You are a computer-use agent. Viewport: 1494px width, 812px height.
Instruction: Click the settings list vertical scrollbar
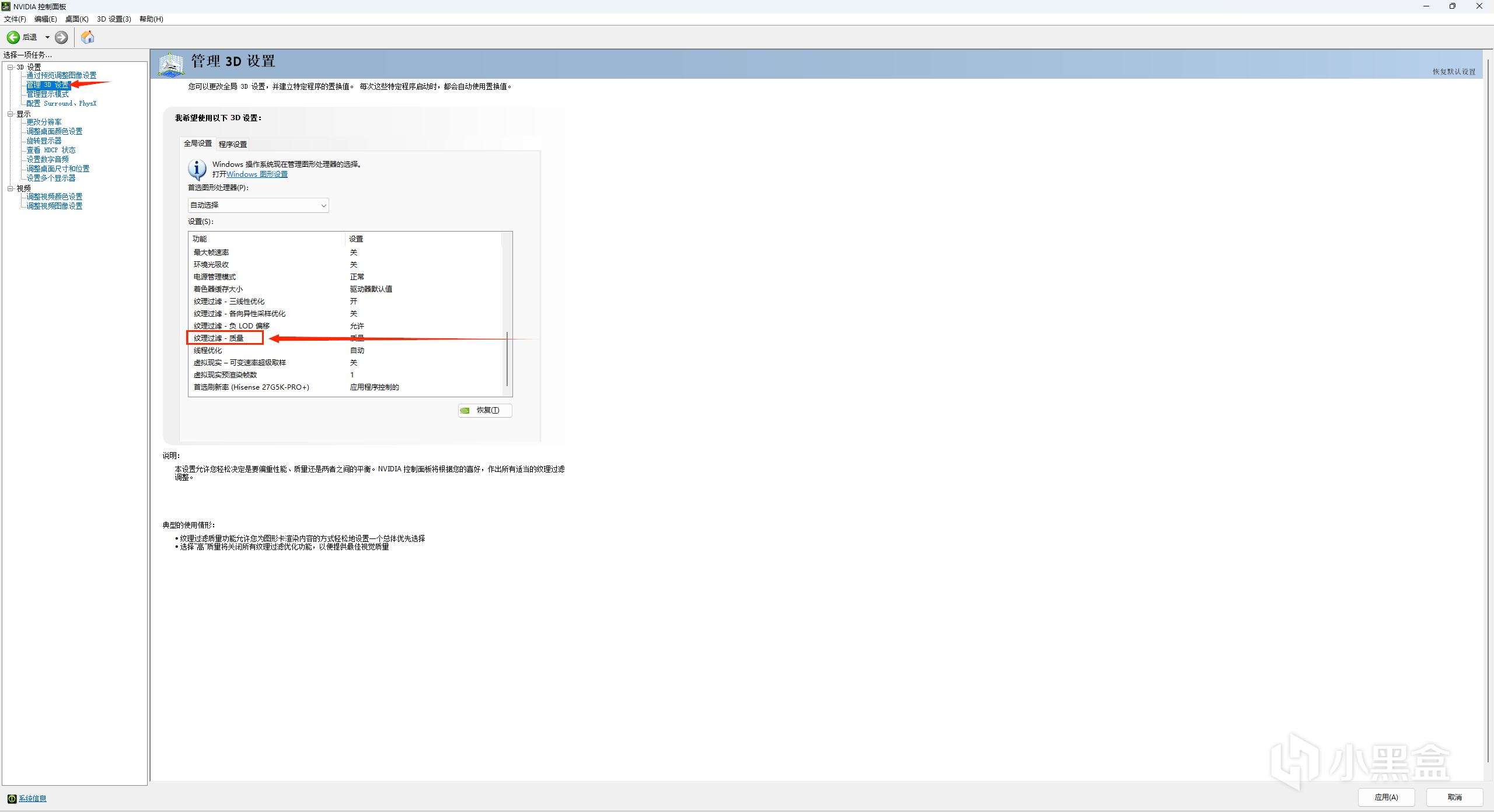click(507, 359)
